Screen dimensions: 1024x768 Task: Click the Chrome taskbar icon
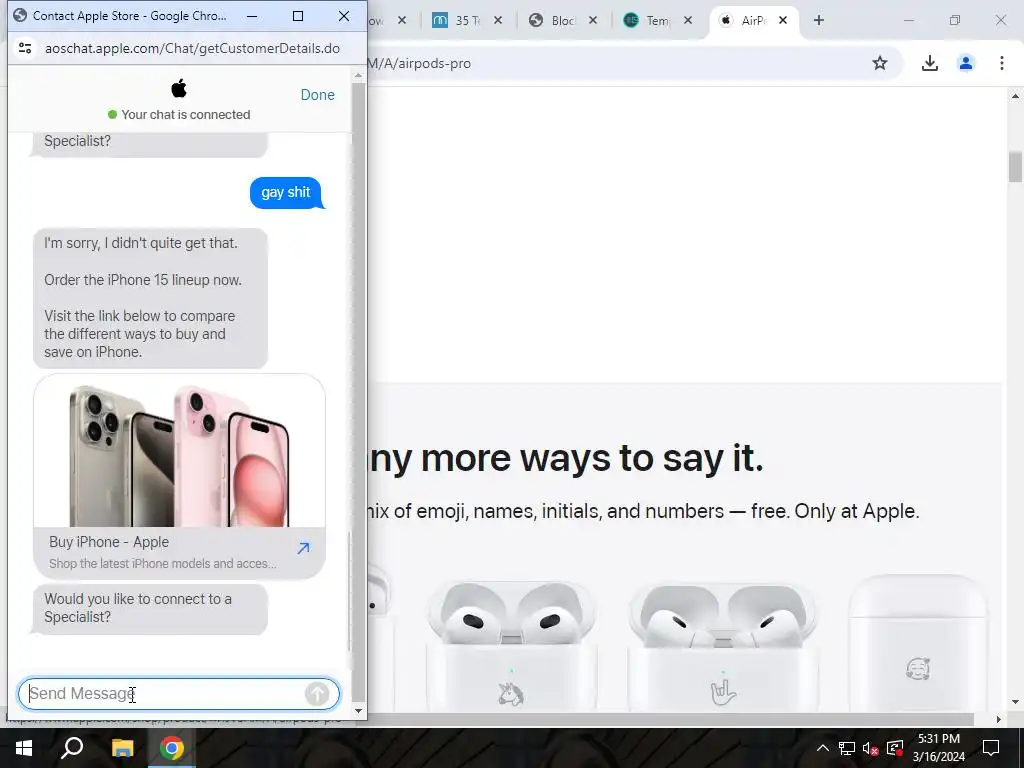[171, 748]
